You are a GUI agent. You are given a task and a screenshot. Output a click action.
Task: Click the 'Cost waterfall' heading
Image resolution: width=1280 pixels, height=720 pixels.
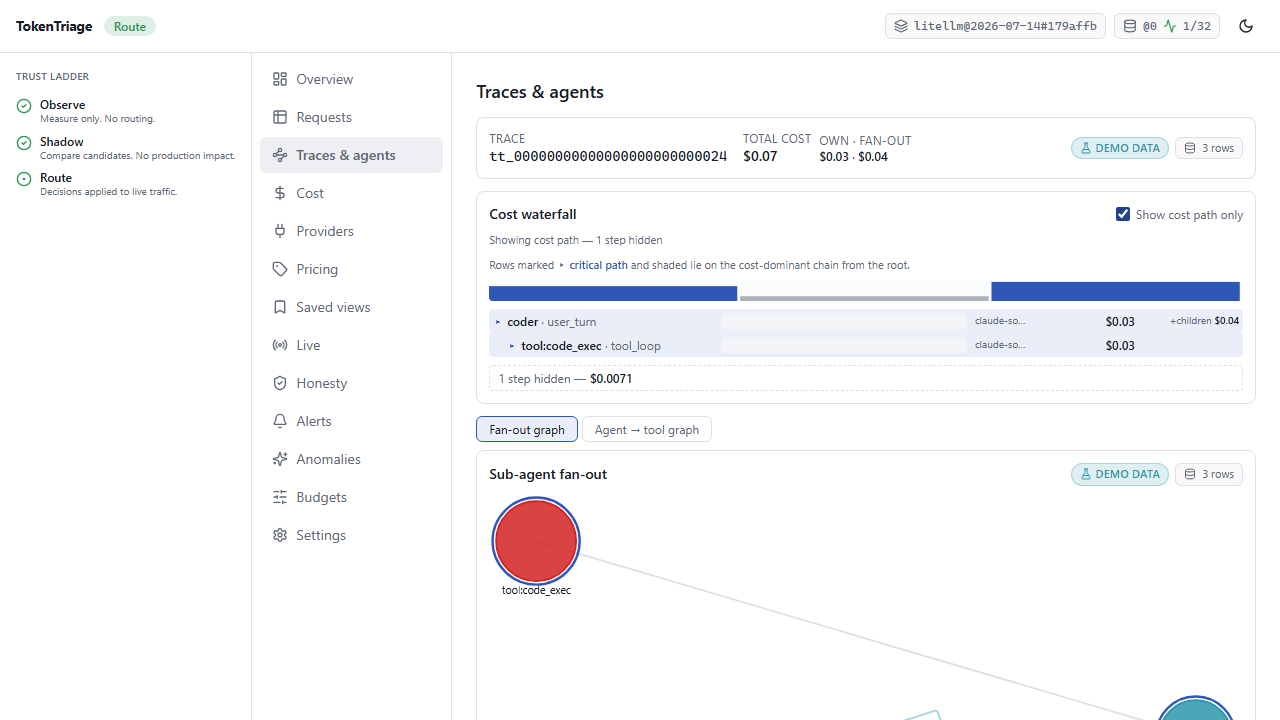click(x=533, y=214)
